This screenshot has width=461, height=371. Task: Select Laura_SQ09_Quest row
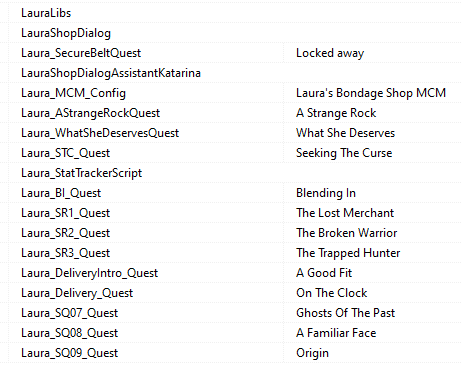click(x=69, y=353)
